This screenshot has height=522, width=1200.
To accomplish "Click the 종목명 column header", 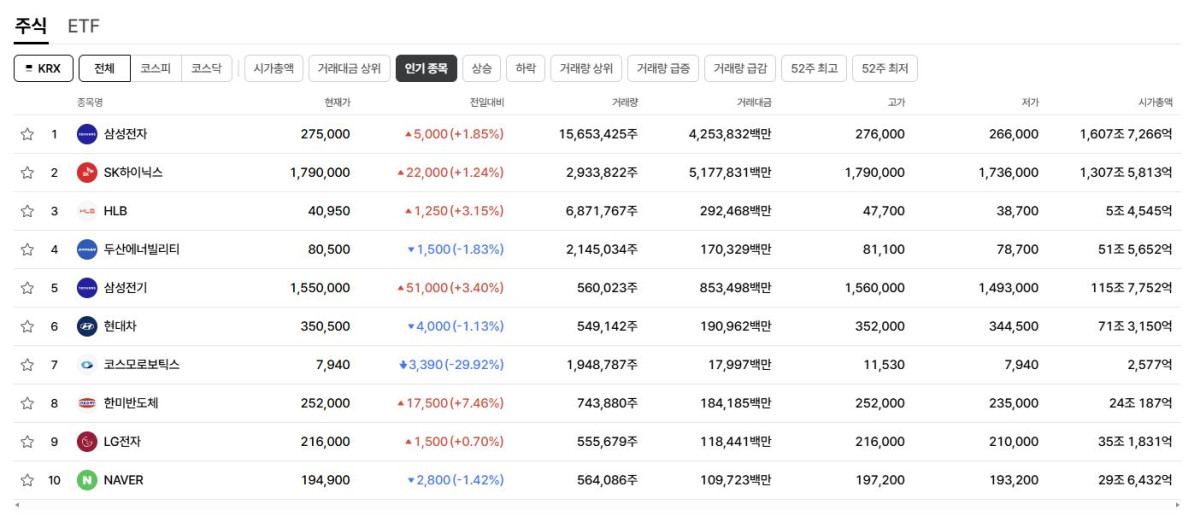I will click(x=90, y=103).
